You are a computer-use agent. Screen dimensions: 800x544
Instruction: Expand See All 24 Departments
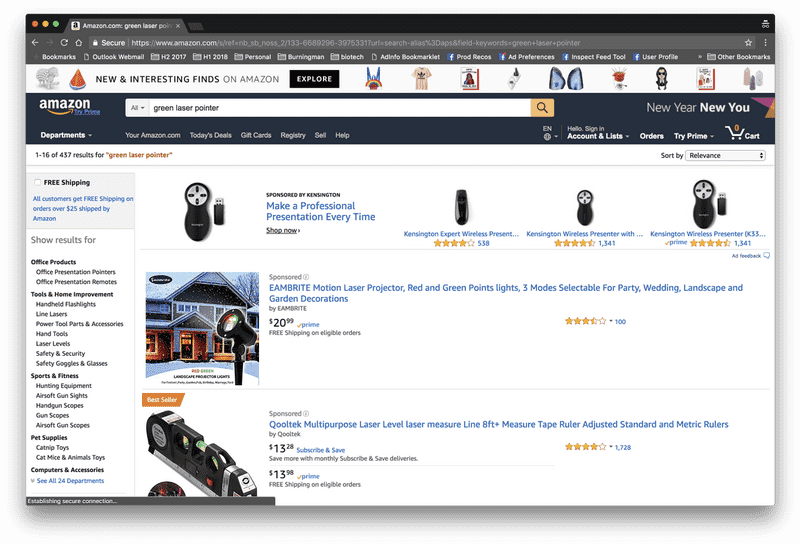(x=70, y=481)
